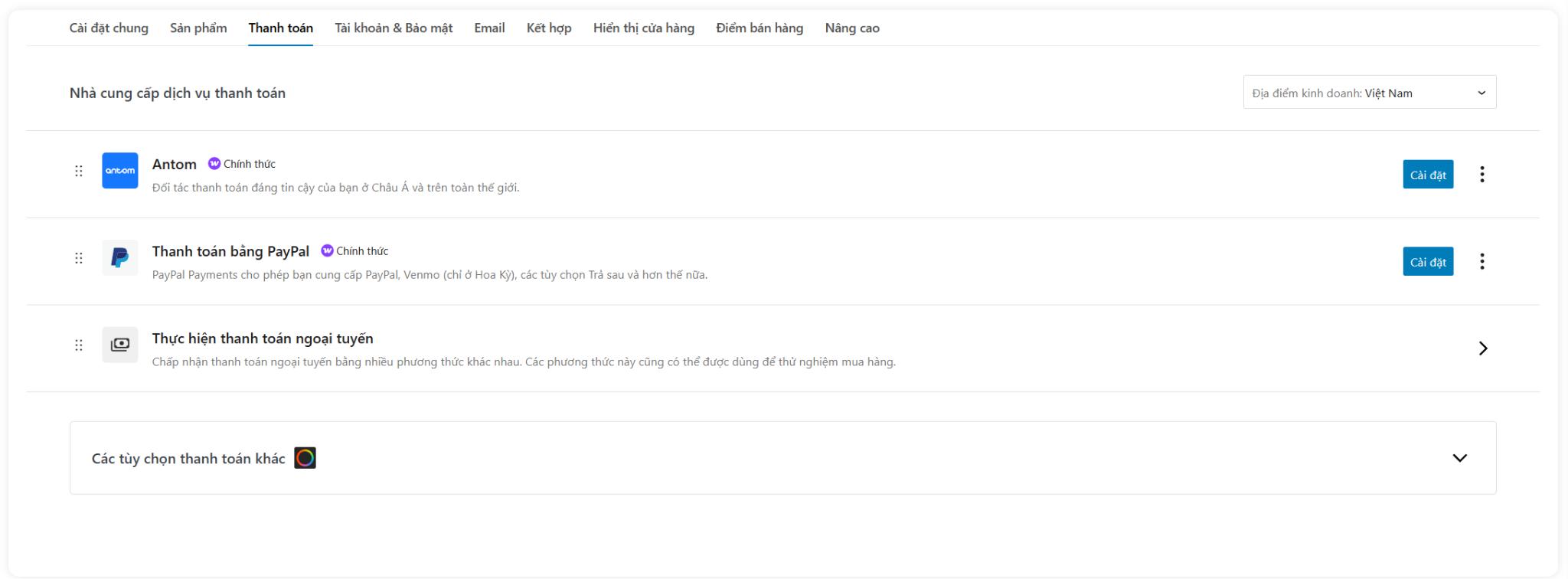Open 'Thực hiện thanh toán ngoại tuyến' title
1568x579 pixels.
tap(263, 339)
